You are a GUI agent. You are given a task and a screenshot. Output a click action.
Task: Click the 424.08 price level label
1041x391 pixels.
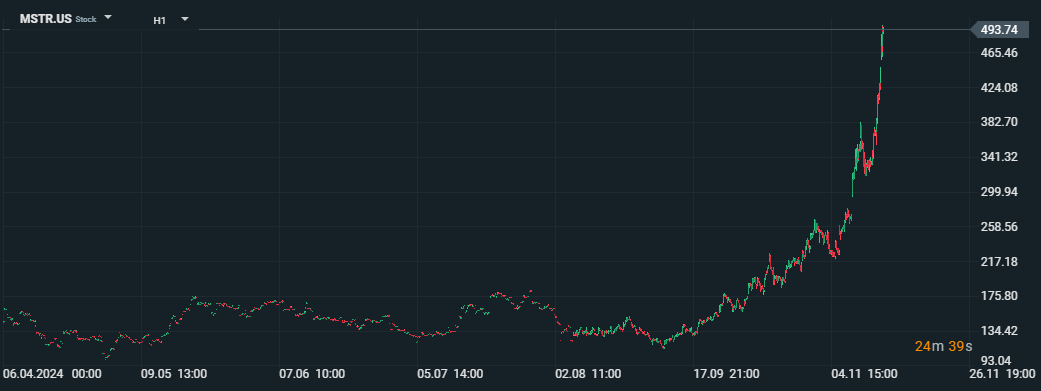(999, 88)
